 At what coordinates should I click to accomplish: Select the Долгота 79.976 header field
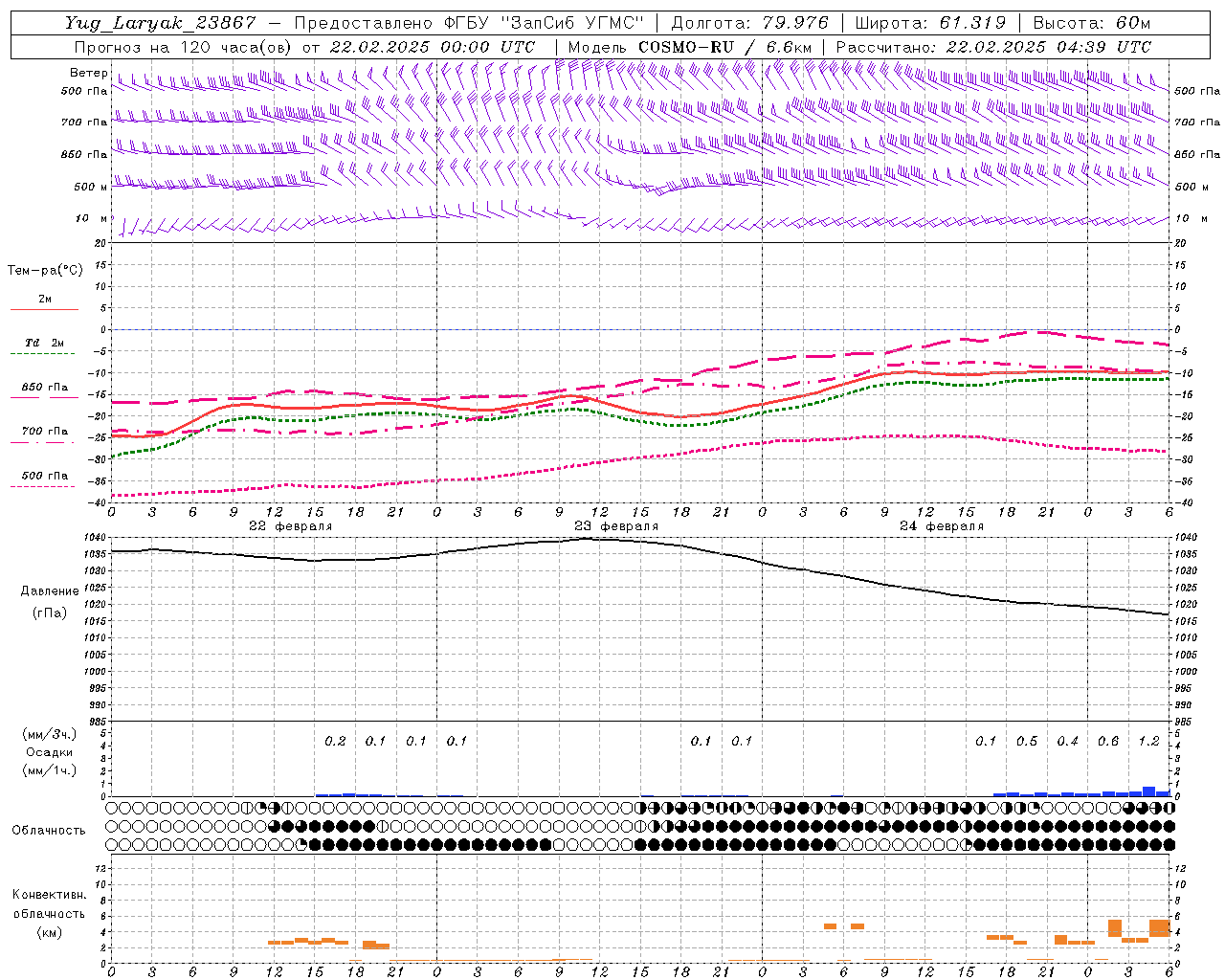pyautogui.click(x=747, y=23)
